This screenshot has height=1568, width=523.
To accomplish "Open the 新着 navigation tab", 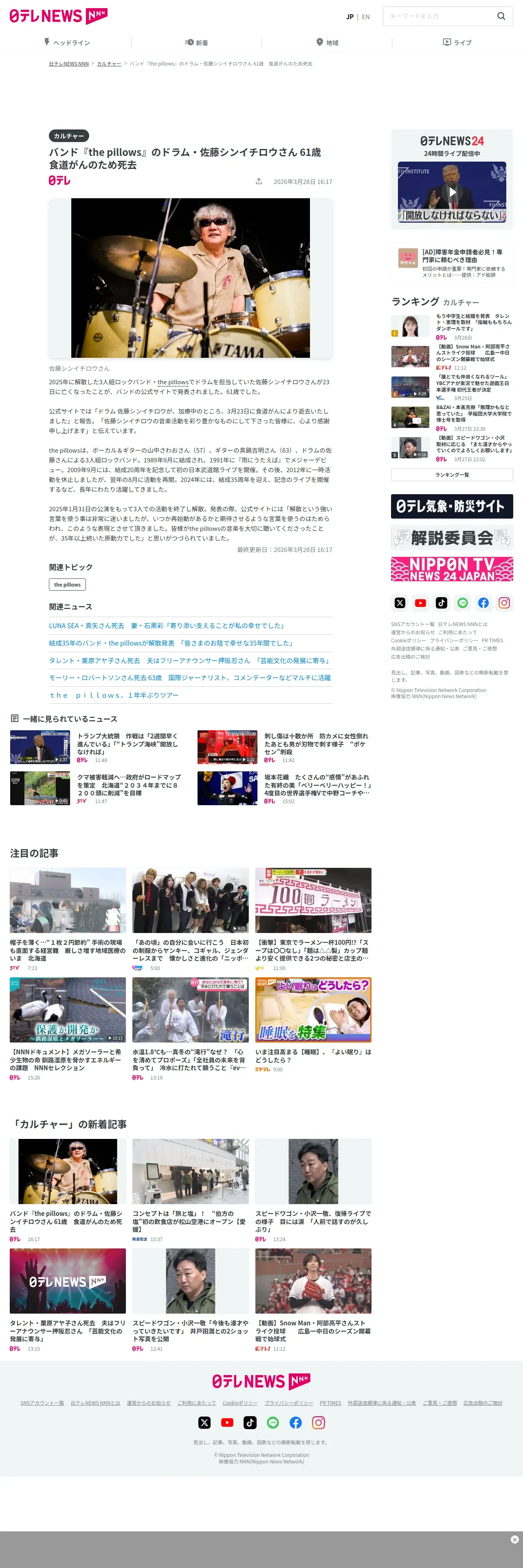I will [197, 43].
